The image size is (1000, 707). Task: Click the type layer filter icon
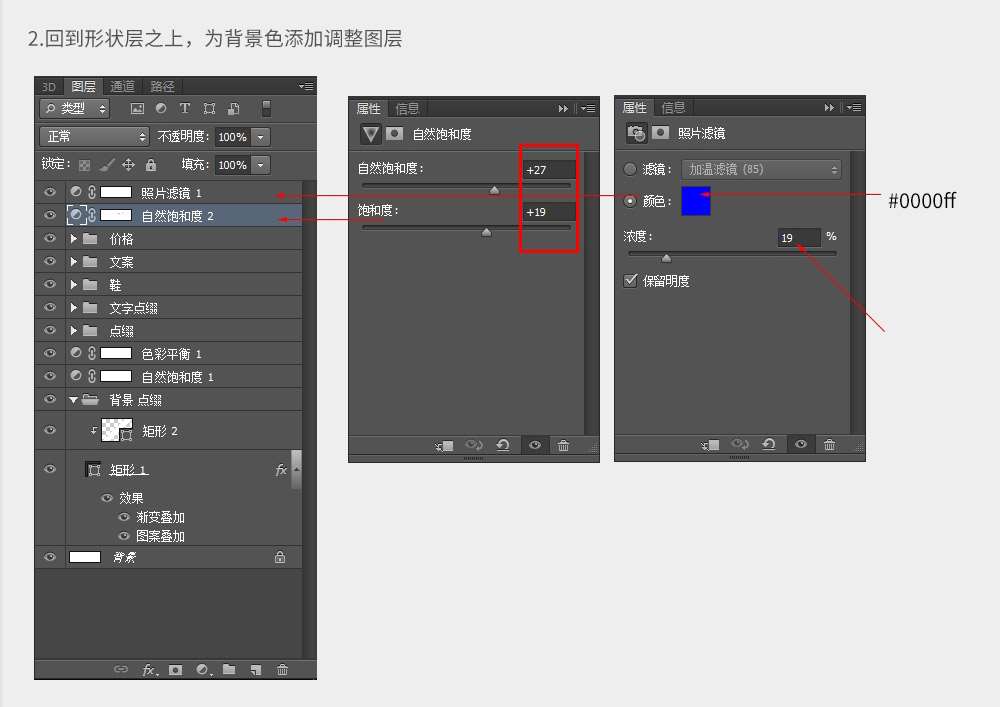click(185, 109)
